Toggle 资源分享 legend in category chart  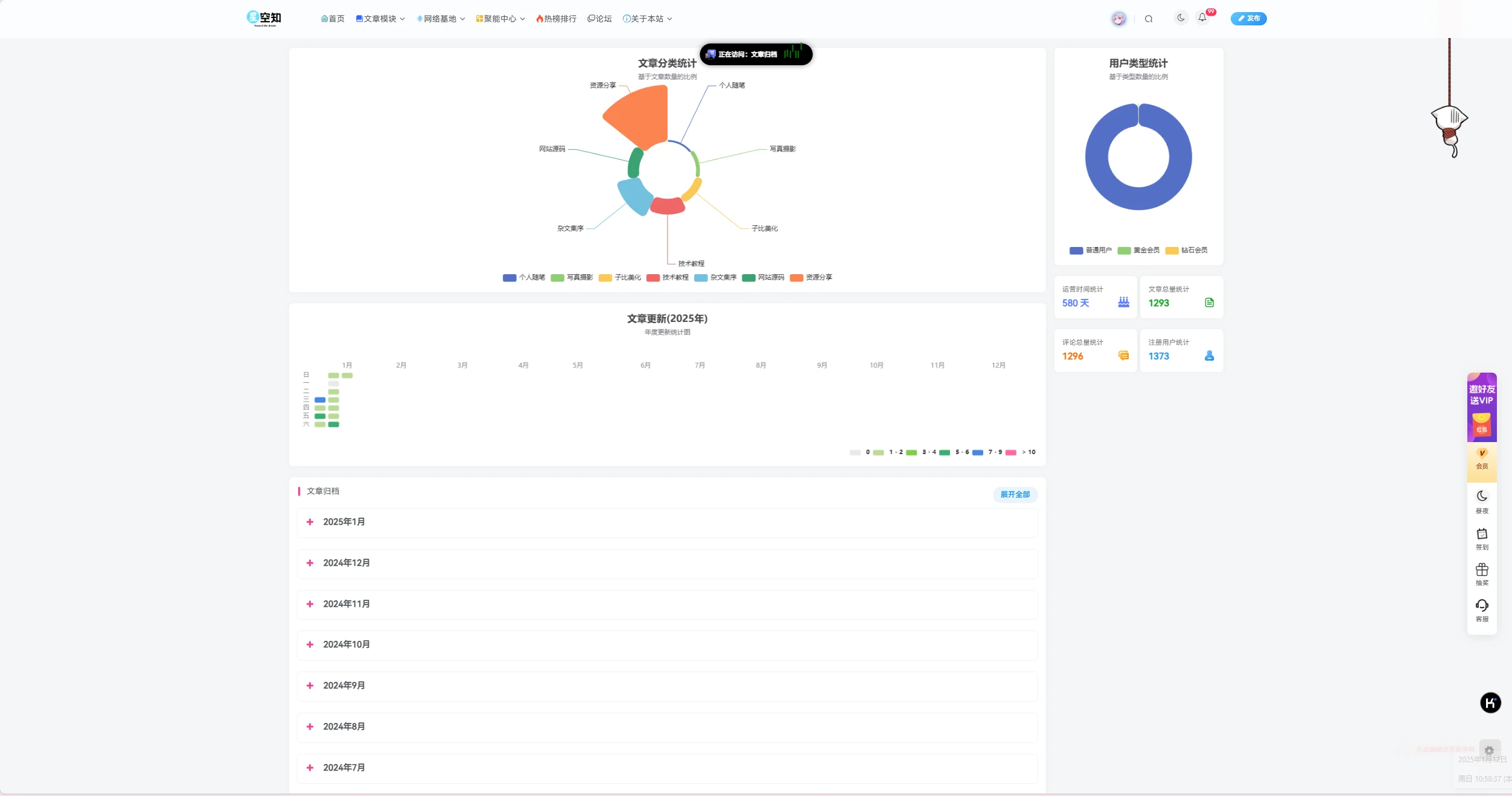click(x=811, y=277)
